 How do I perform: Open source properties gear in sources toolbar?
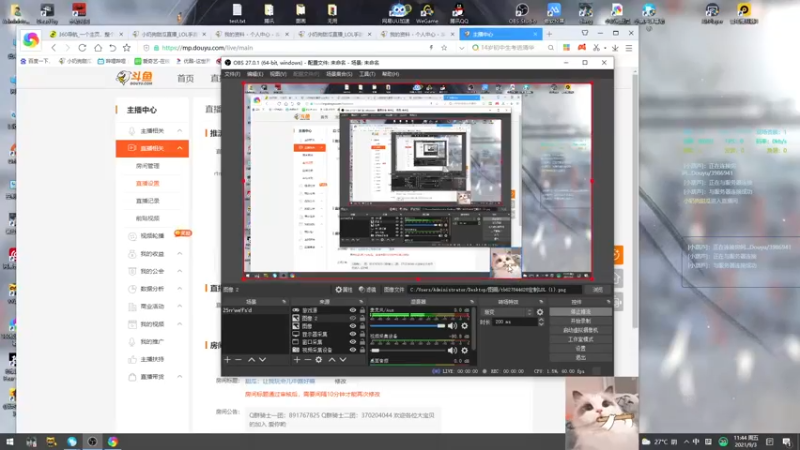319,360
